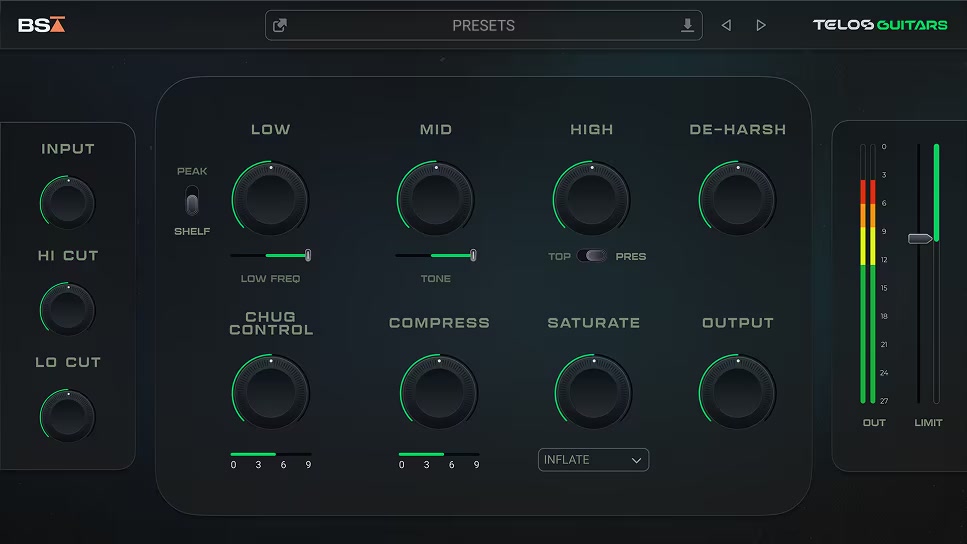Screen dimensions: 967x544
Task: Click the Hi Cut knob
Action: pyautogui.click(x=68, y=309)
